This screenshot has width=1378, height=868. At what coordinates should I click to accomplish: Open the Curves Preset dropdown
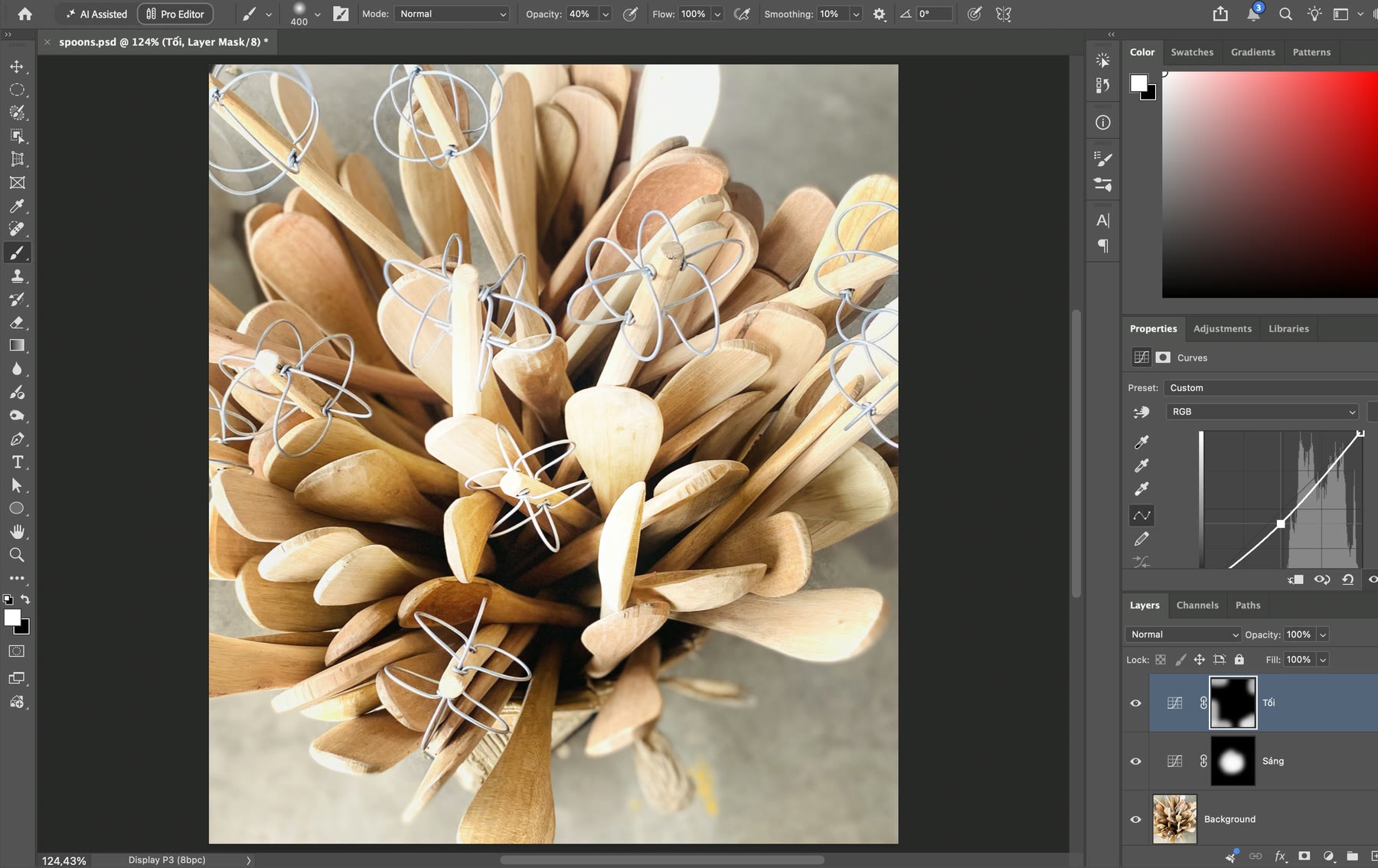pyautogui.click(x=1271, y=388)
